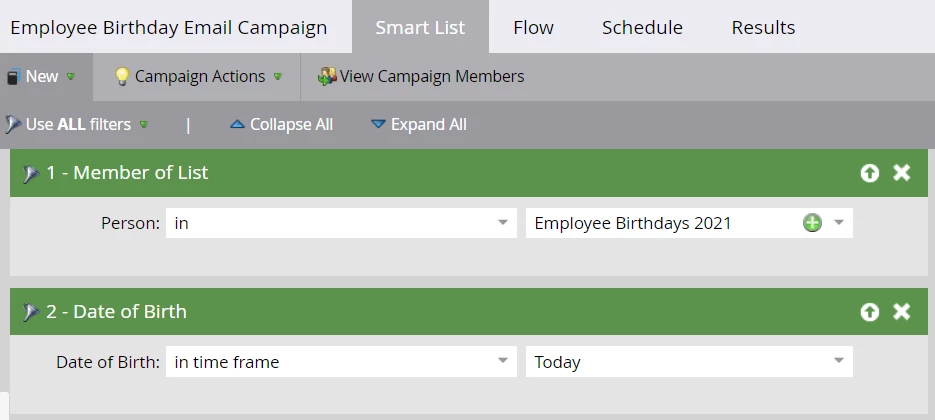Click the Date of Birth filter funnel icon
The image size is (935, 420).
coord(30,312)
